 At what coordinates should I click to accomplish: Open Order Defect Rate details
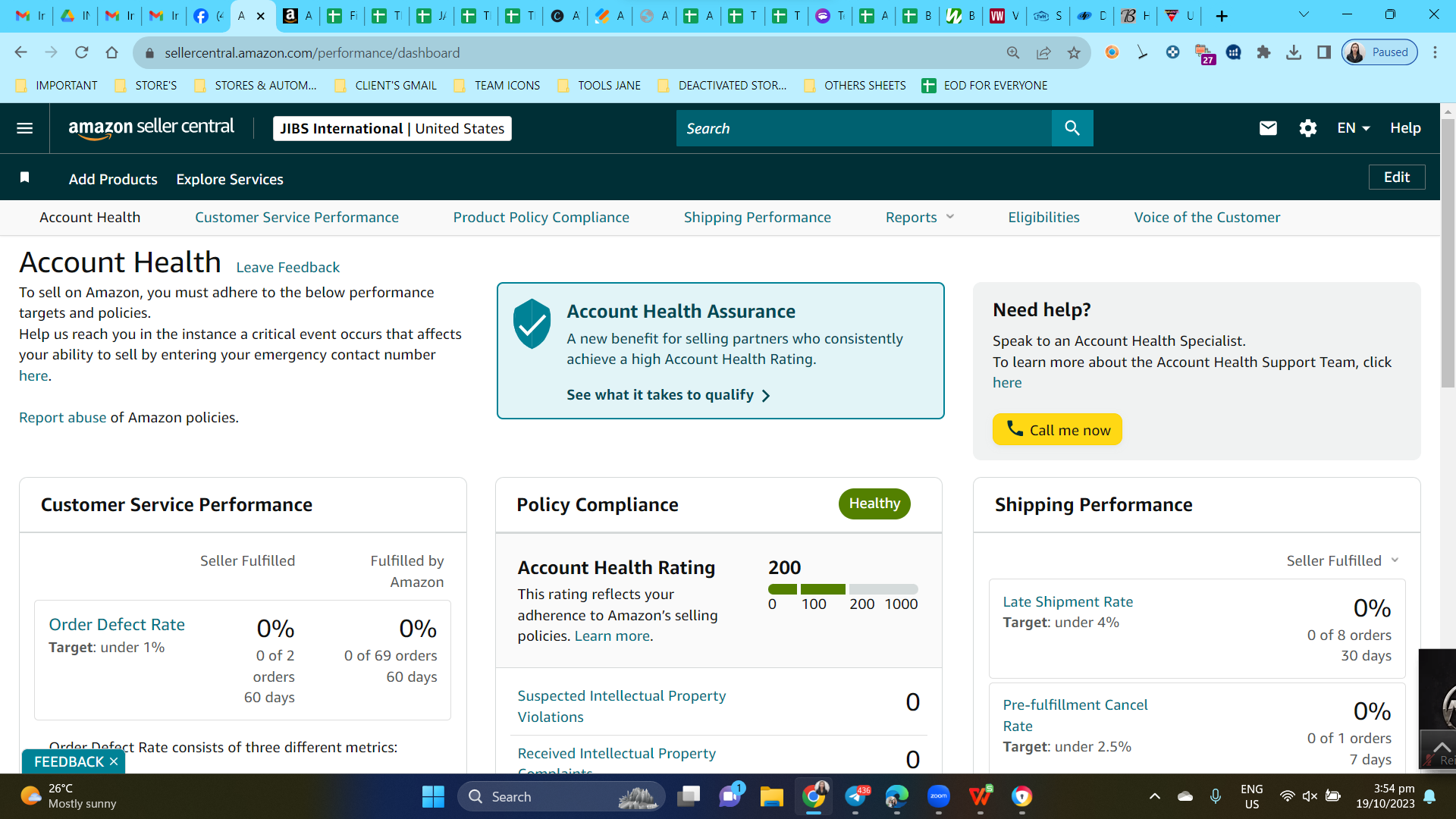tap(117, 624)
